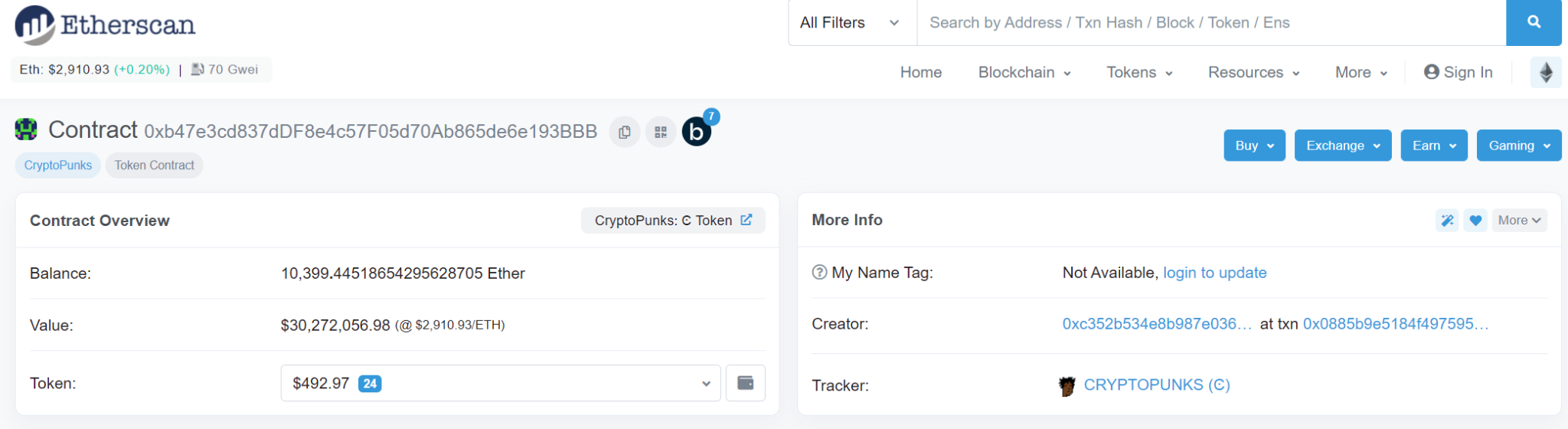Click the search by address input field
The image size is (1568, 429).
click(x=1211, y=23)
